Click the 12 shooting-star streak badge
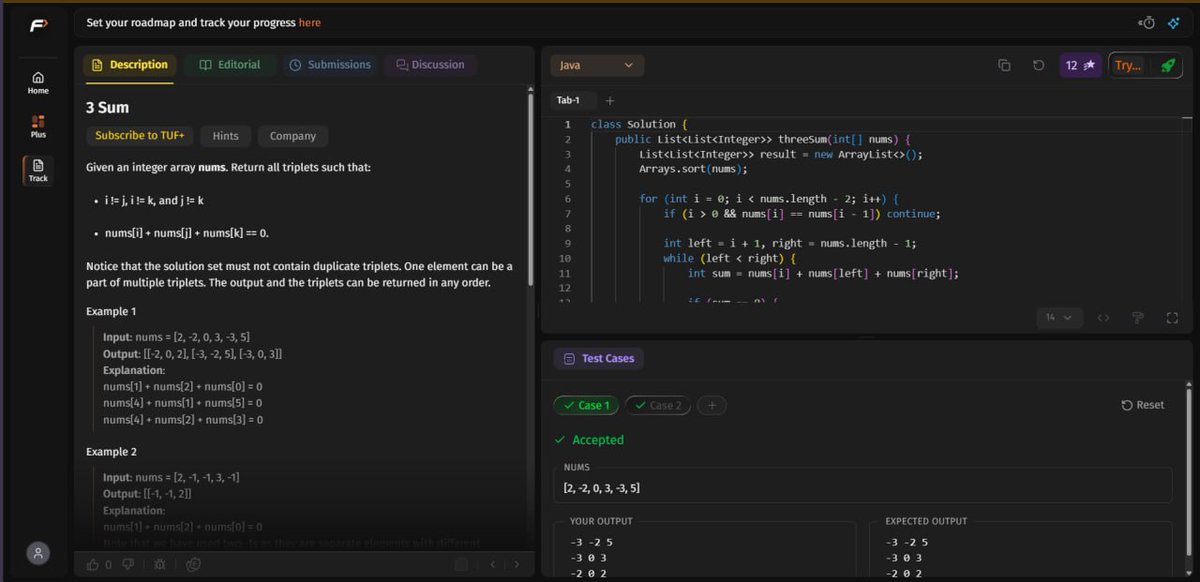Screen dimensions: 1200x582 coord(1080,65)
